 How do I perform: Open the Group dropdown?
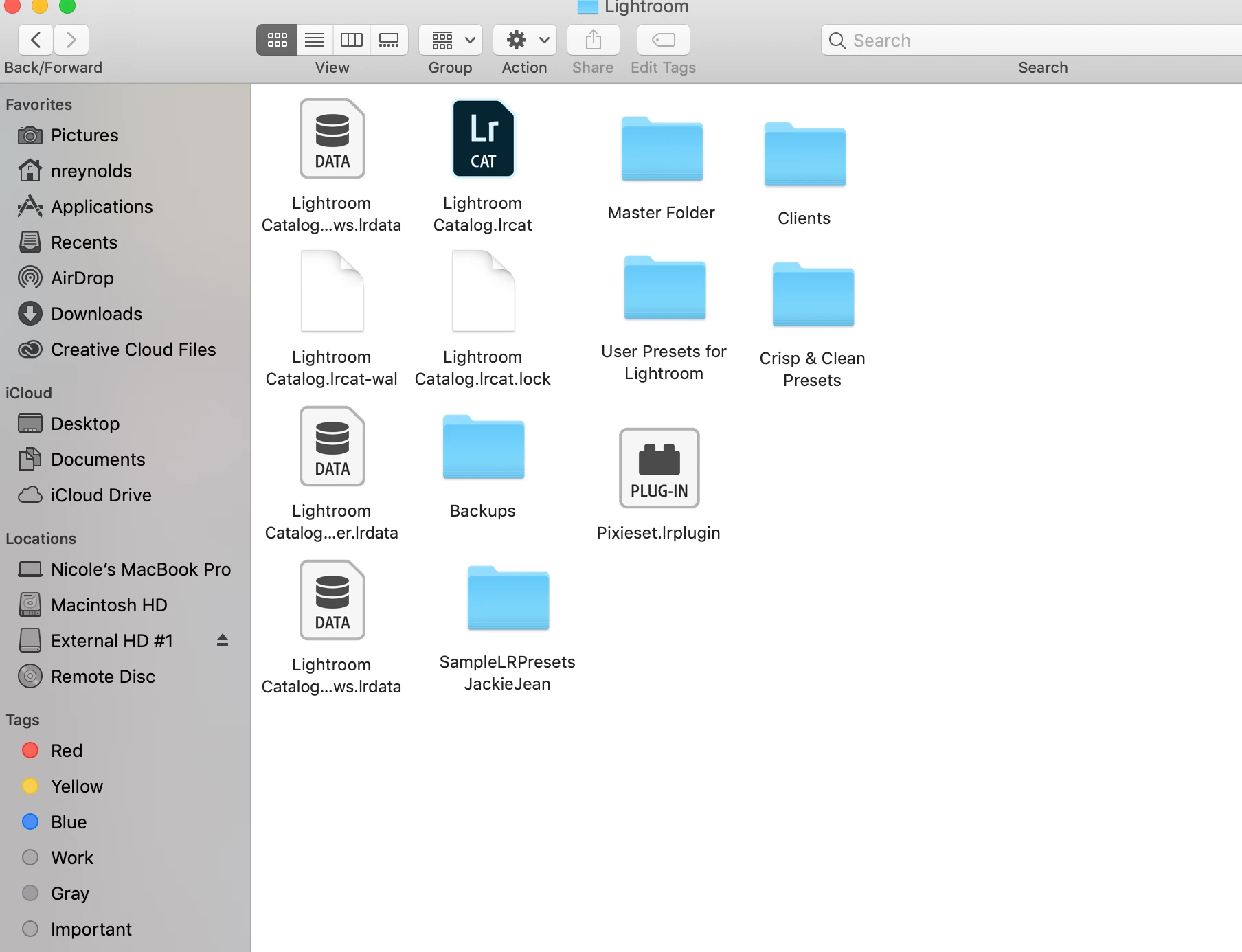coord(451,40)
